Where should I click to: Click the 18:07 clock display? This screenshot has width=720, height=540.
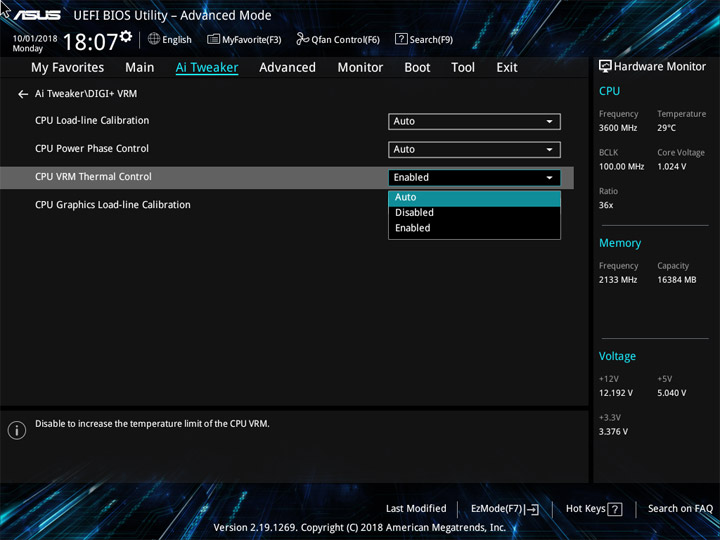[90, 42]
